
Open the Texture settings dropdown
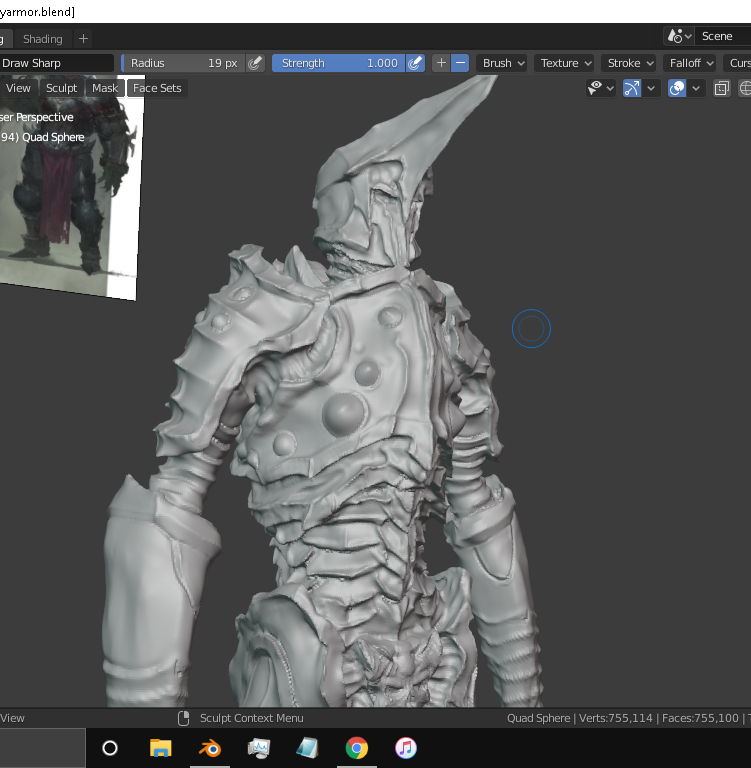565,63
